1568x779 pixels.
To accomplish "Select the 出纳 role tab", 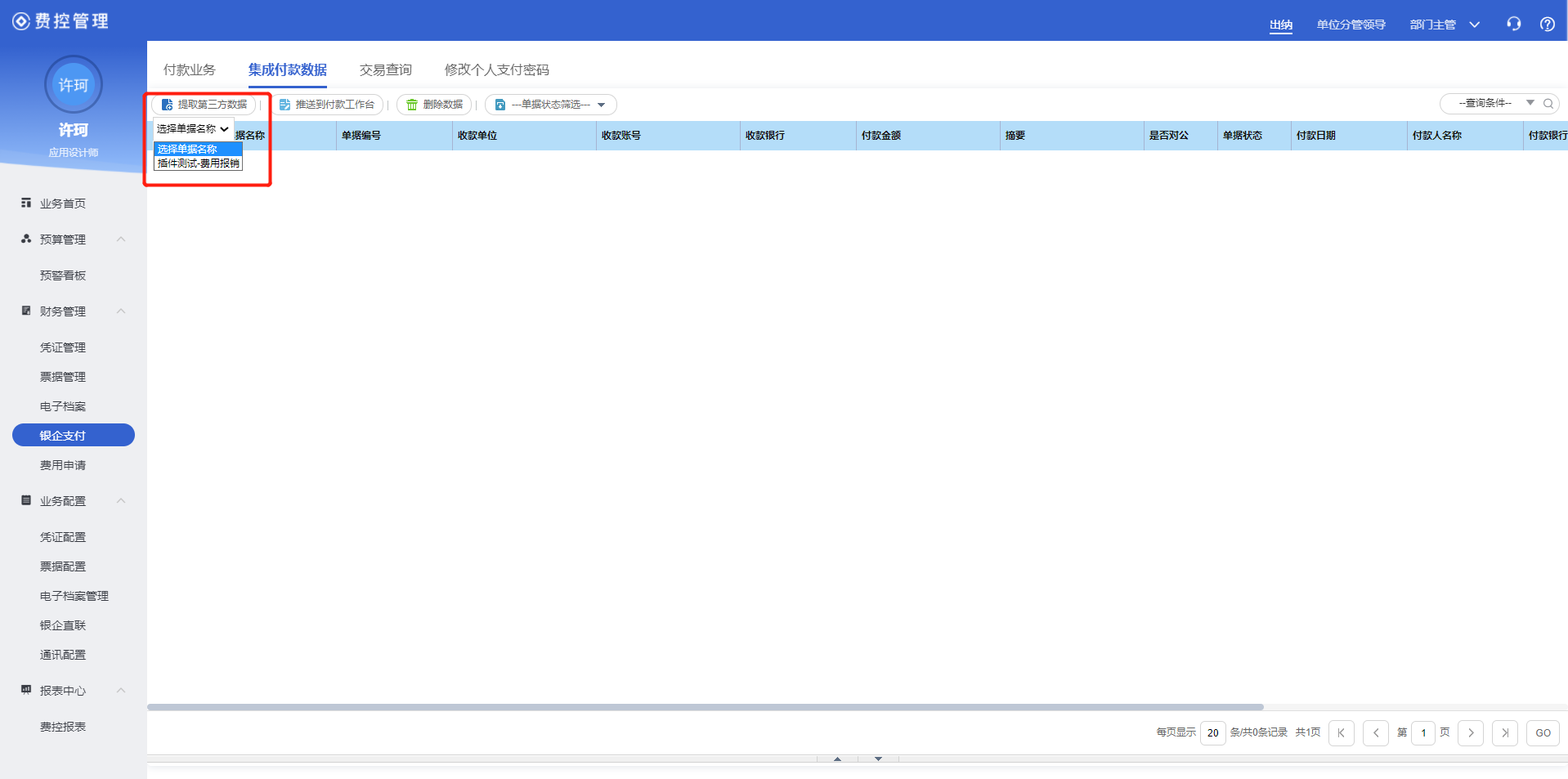I will [x=1281, y=25].
